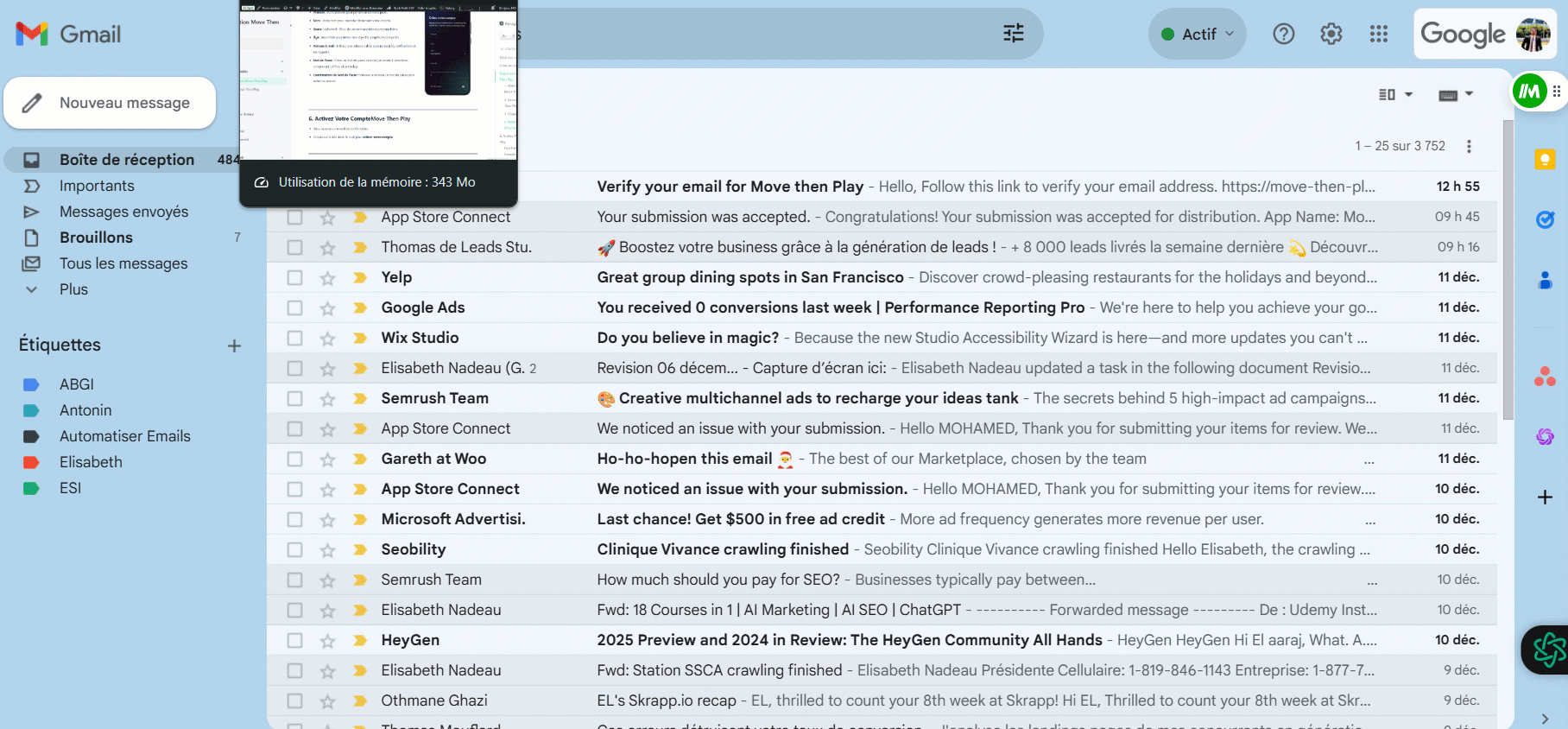This screenshot has width=1568, height=729.
Task: Open the Brouillons folder
Action: [x=96, y=238]
